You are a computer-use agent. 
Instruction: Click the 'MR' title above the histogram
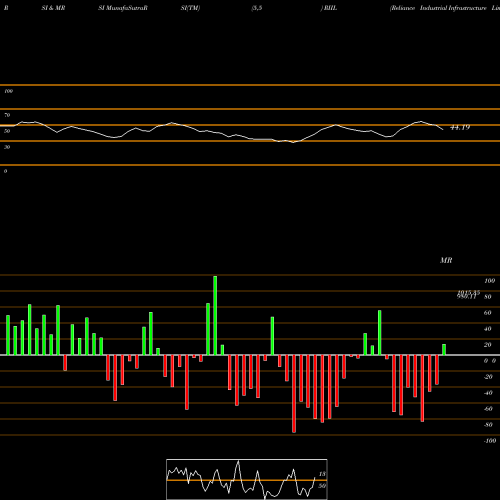tap(446, 260)
